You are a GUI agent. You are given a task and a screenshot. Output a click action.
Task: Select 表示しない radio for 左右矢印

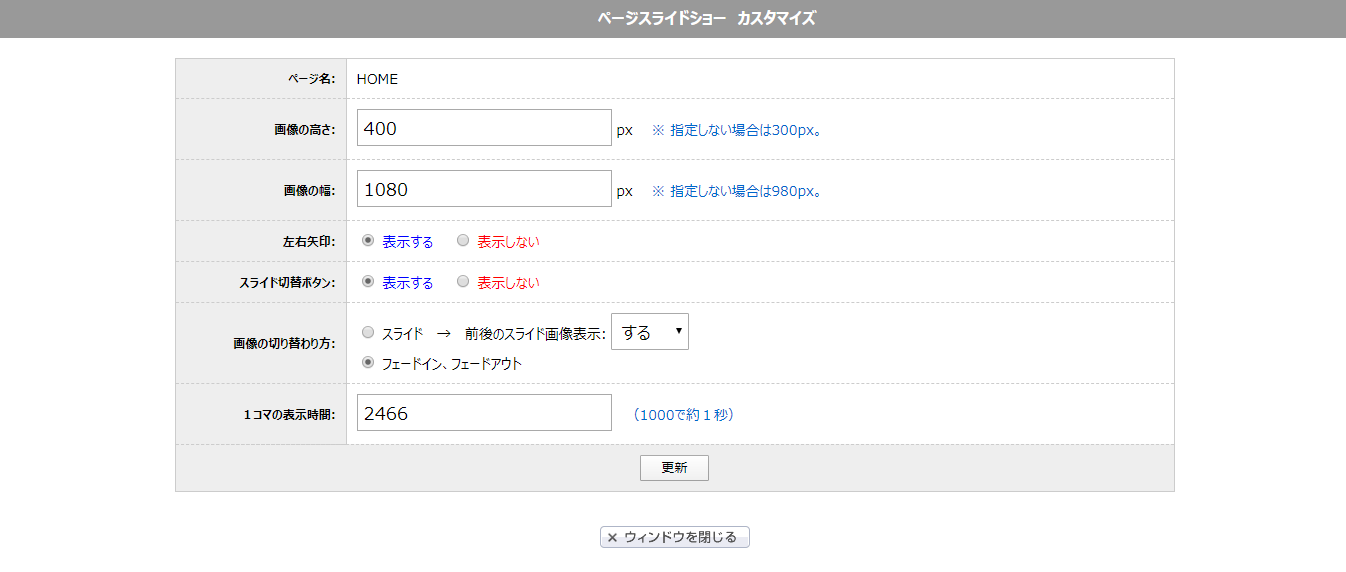point(463,241)
